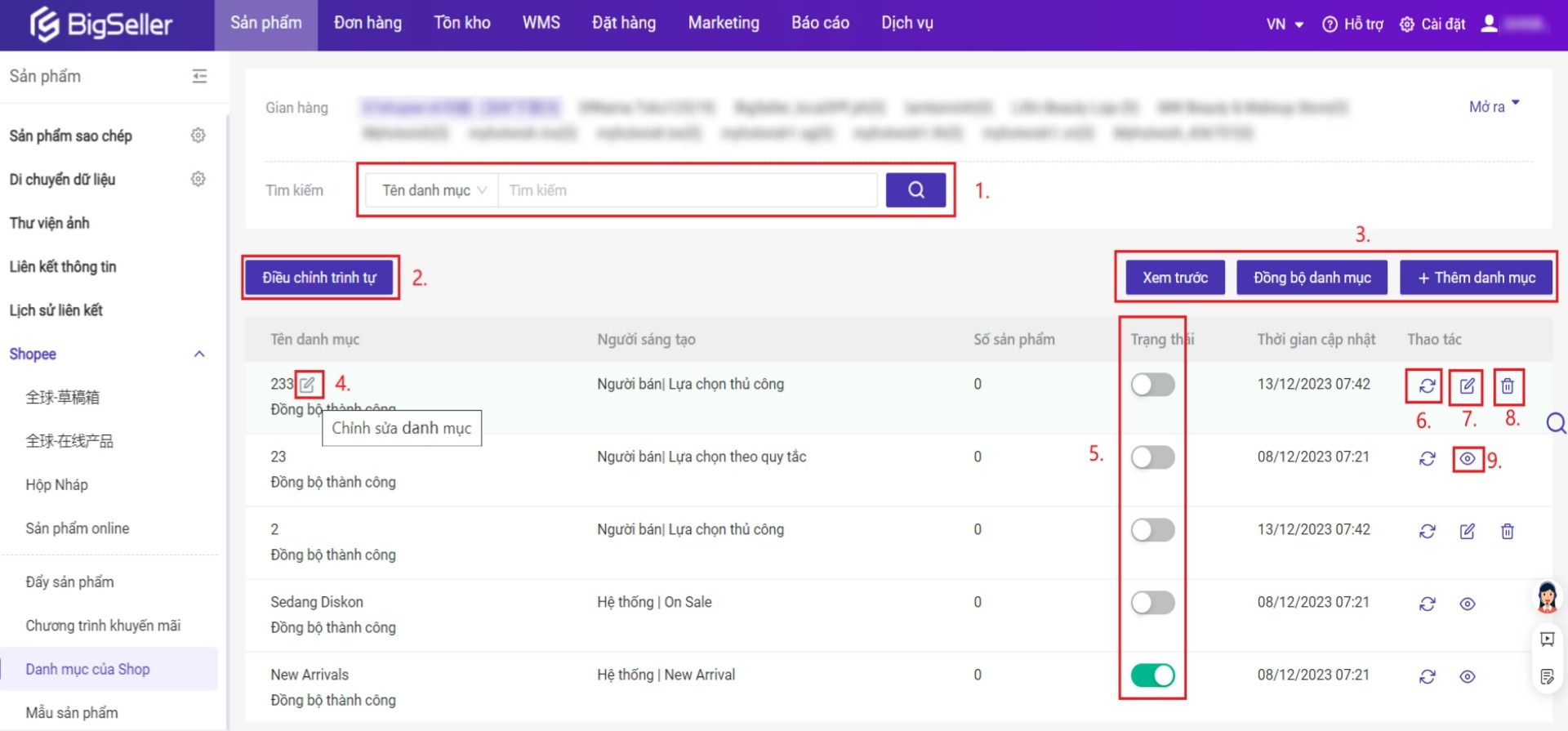1568x731 pixels.
Task: Sync the New Arrivals category
Action: (1427, 676)
